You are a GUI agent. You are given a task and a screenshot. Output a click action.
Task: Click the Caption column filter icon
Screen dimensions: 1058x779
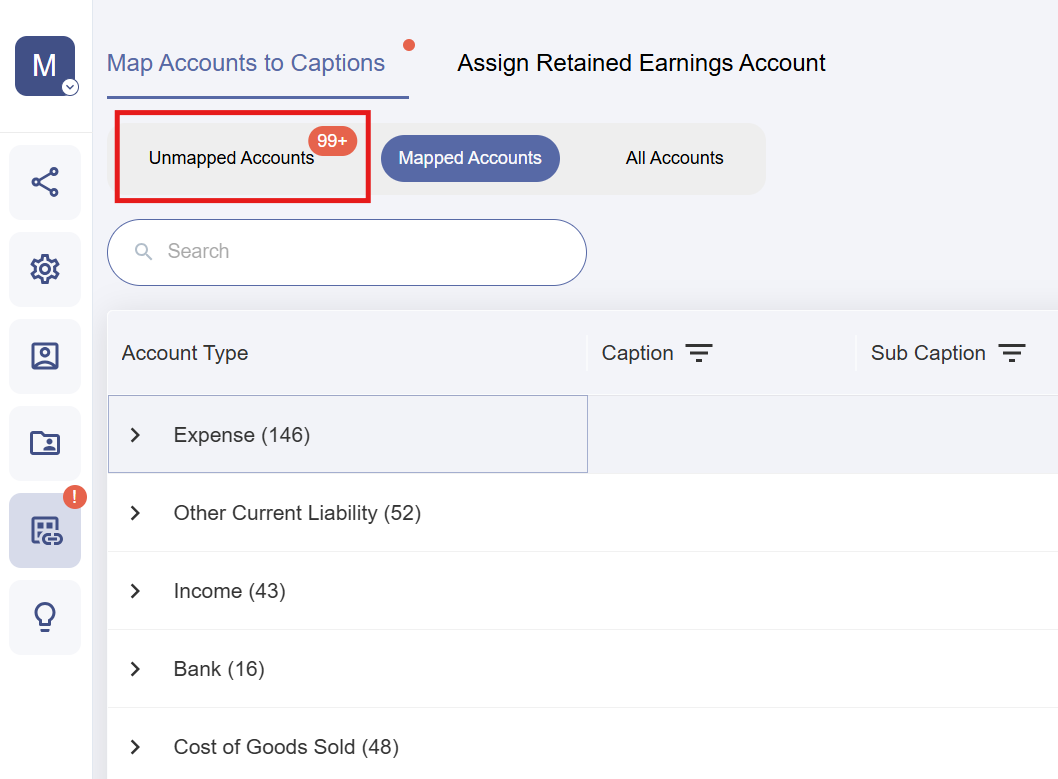[701, 353]
